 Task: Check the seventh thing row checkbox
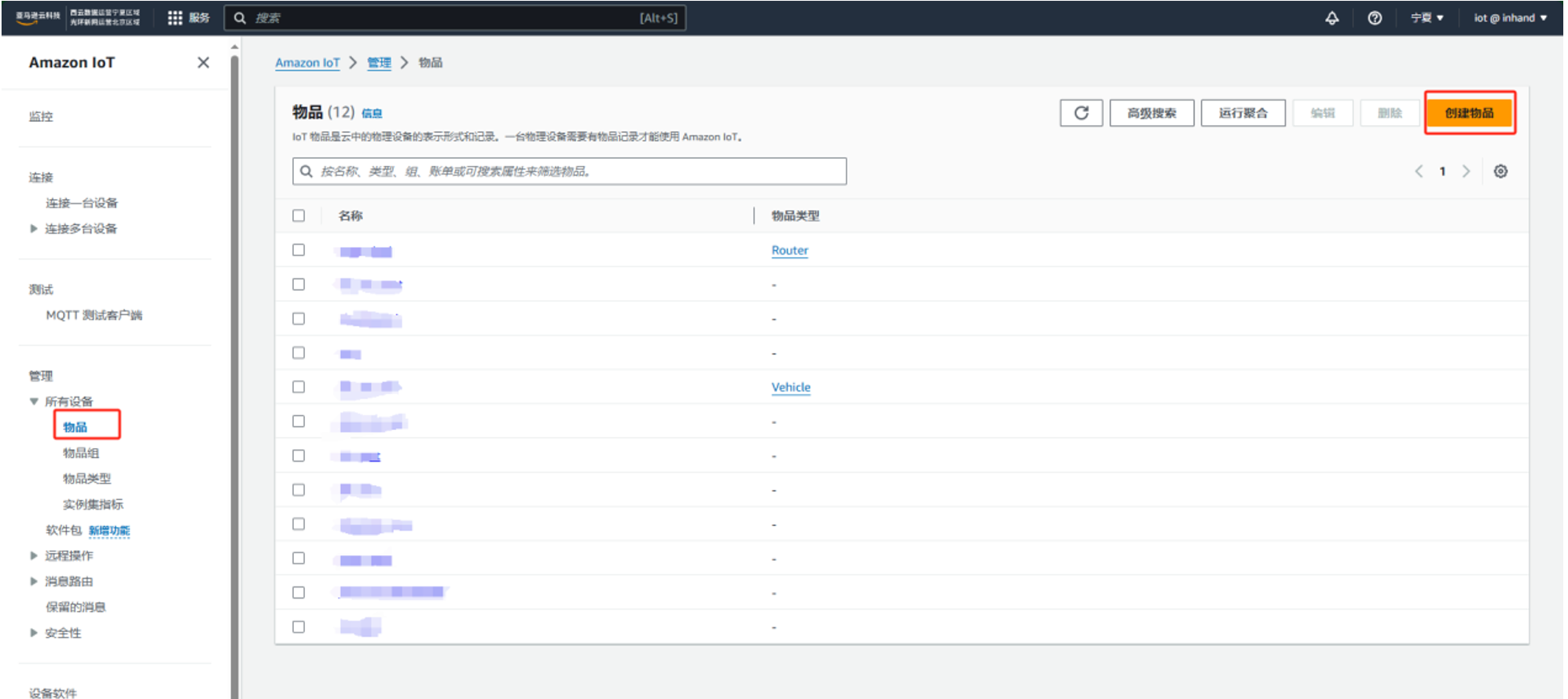[x=299, y=455]
